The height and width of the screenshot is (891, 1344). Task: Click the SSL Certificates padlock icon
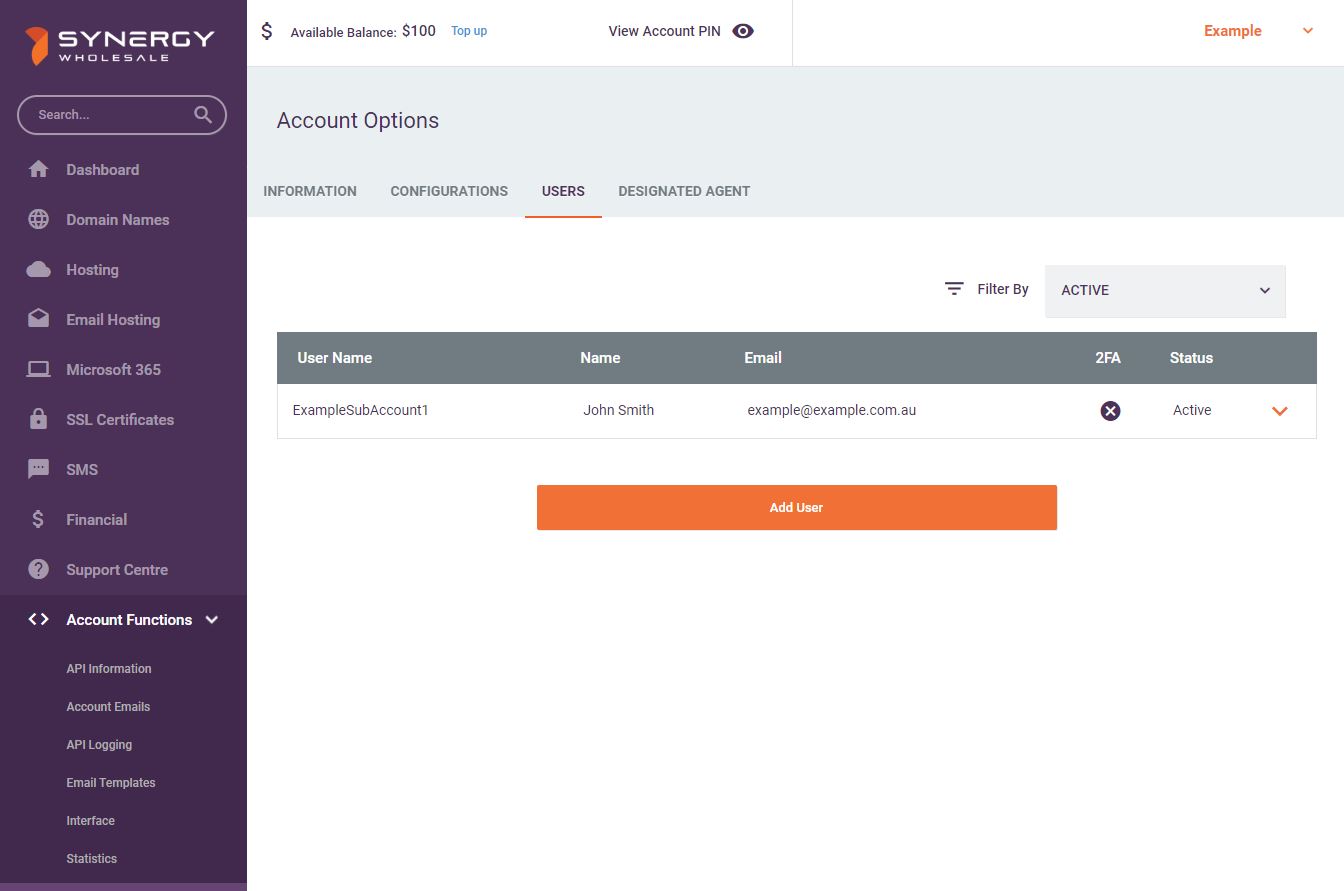38,420
